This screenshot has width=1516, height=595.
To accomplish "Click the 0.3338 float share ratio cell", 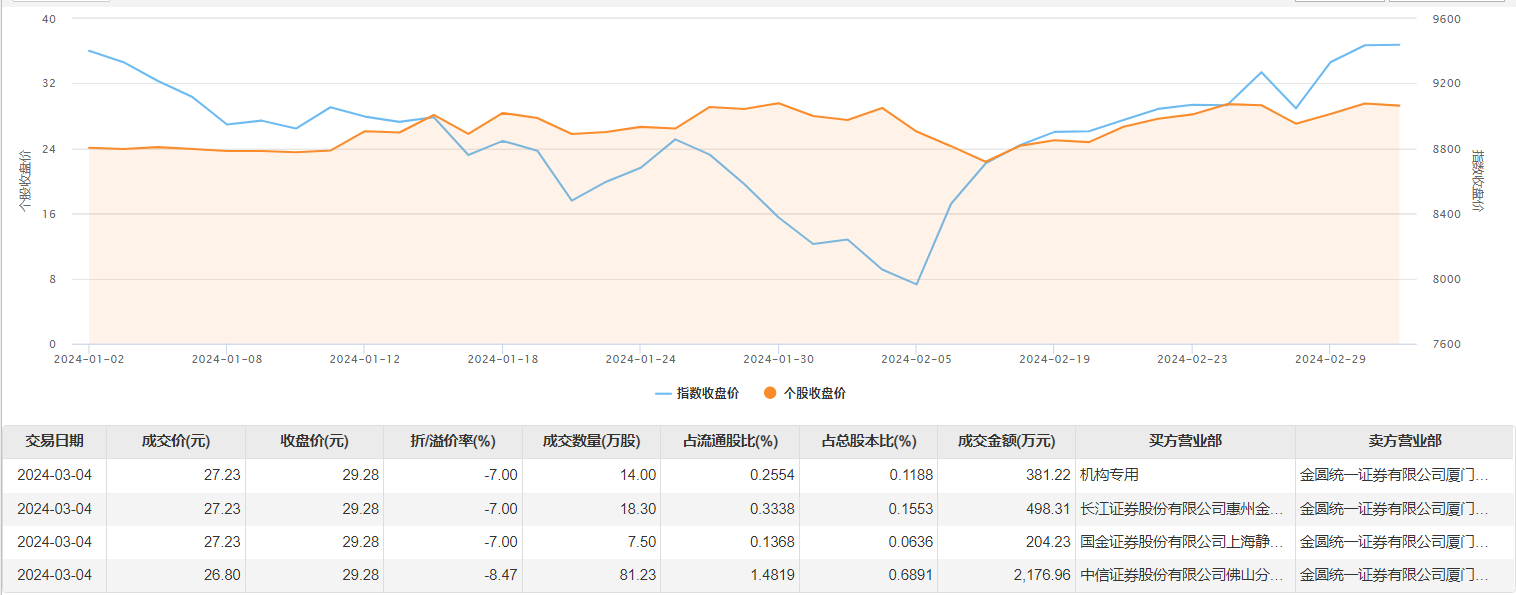I will click(730, 509).
